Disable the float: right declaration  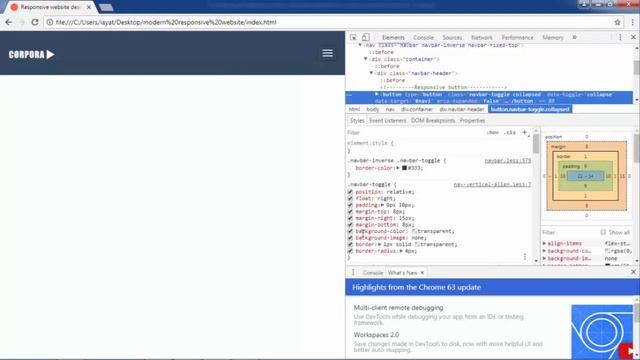(350, 198)
